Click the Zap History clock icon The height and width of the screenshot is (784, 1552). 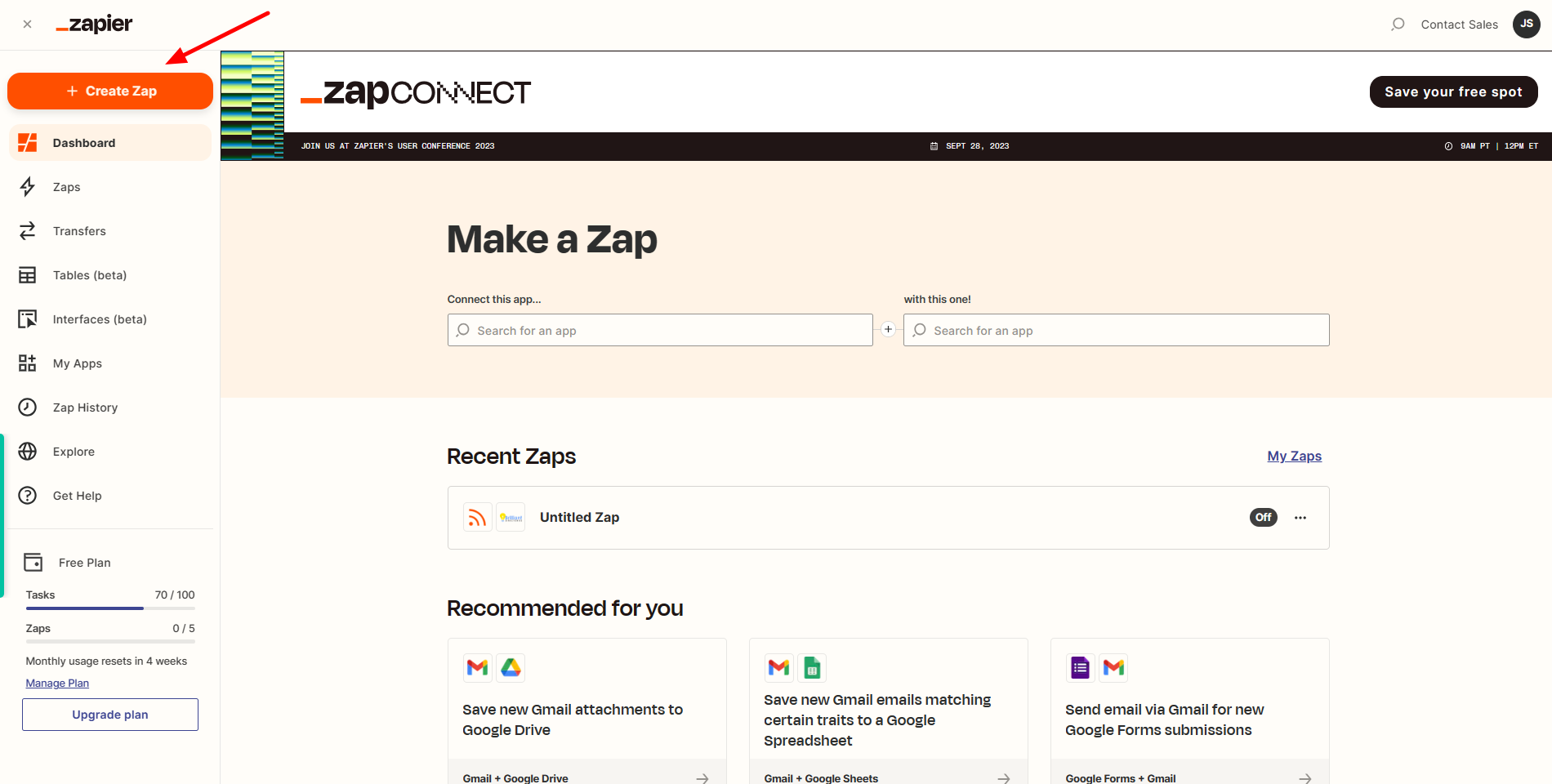tap(28, 408)
